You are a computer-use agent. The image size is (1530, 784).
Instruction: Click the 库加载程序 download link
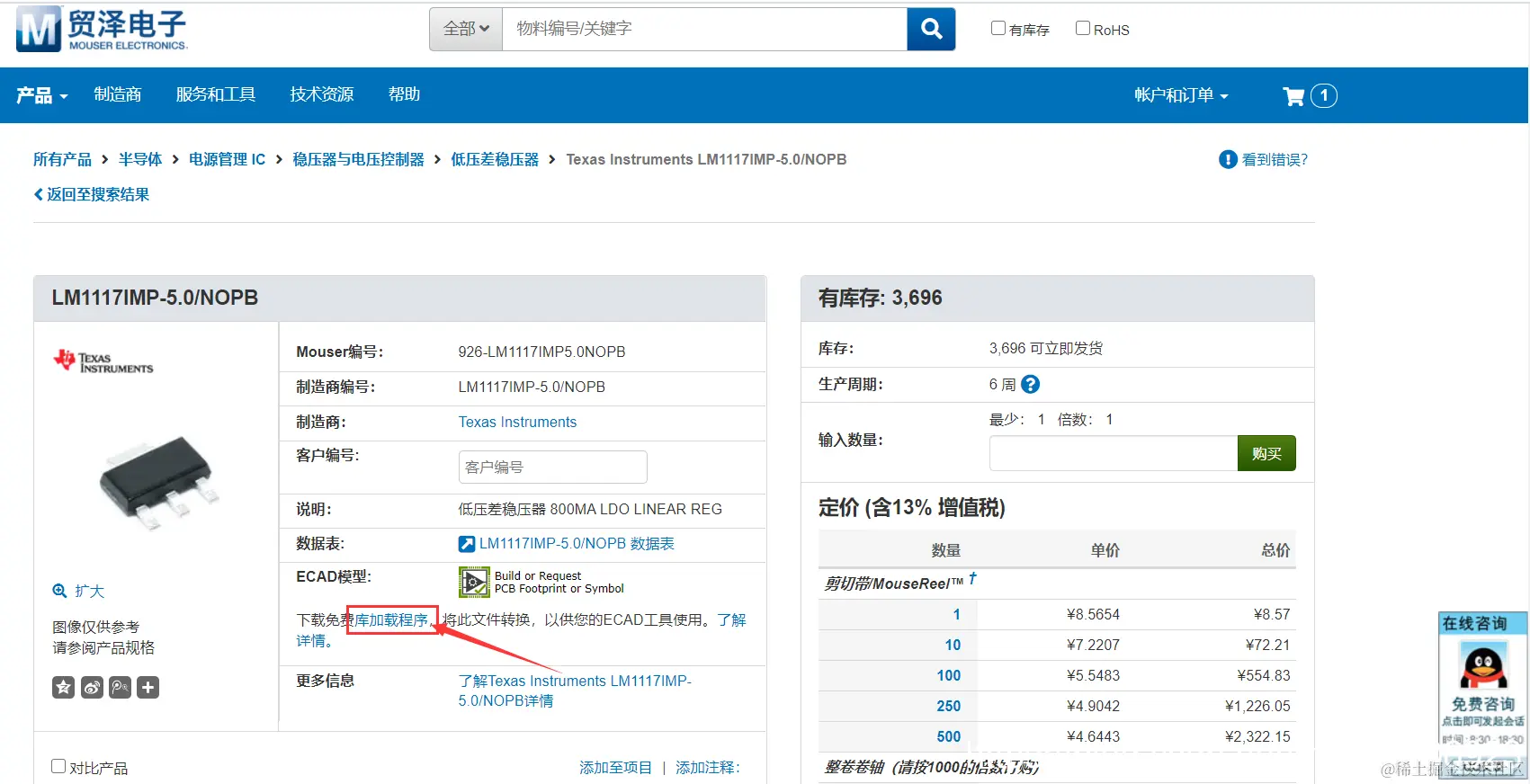[392, 620]
